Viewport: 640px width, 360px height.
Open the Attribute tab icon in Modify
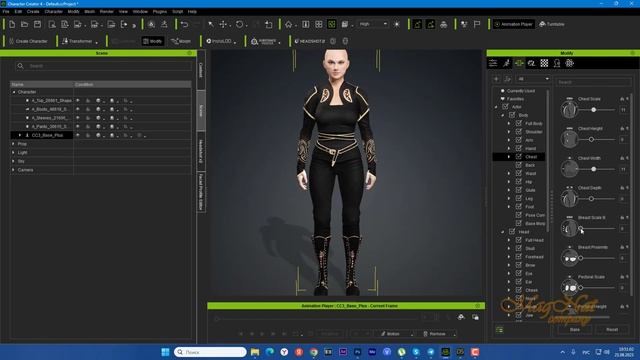(493, 63)
